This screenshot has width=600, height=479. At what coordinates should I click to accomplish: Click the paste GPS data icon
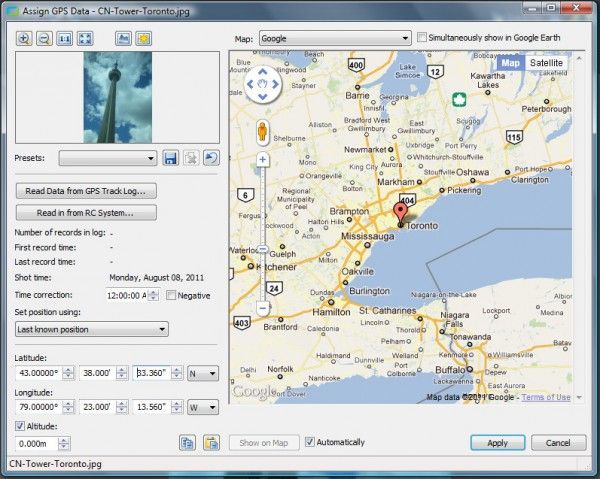[212, 443]
